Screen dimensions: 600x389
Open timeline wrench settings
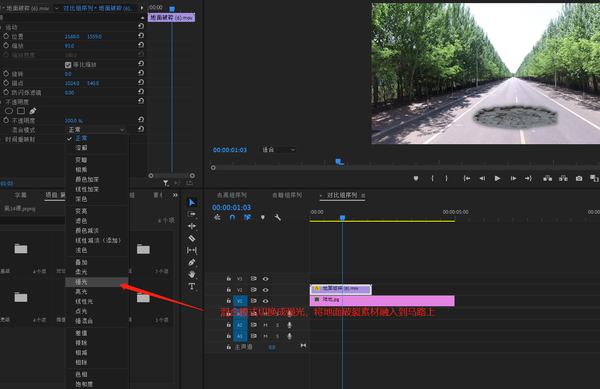[278, 217]
